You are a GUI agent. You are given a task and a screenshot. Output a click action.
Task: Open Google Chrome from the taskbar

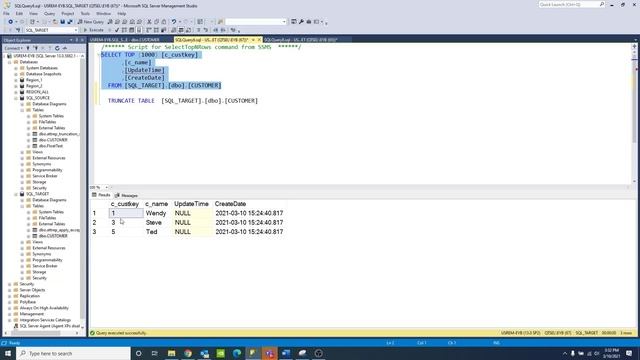tap(188, 353)
